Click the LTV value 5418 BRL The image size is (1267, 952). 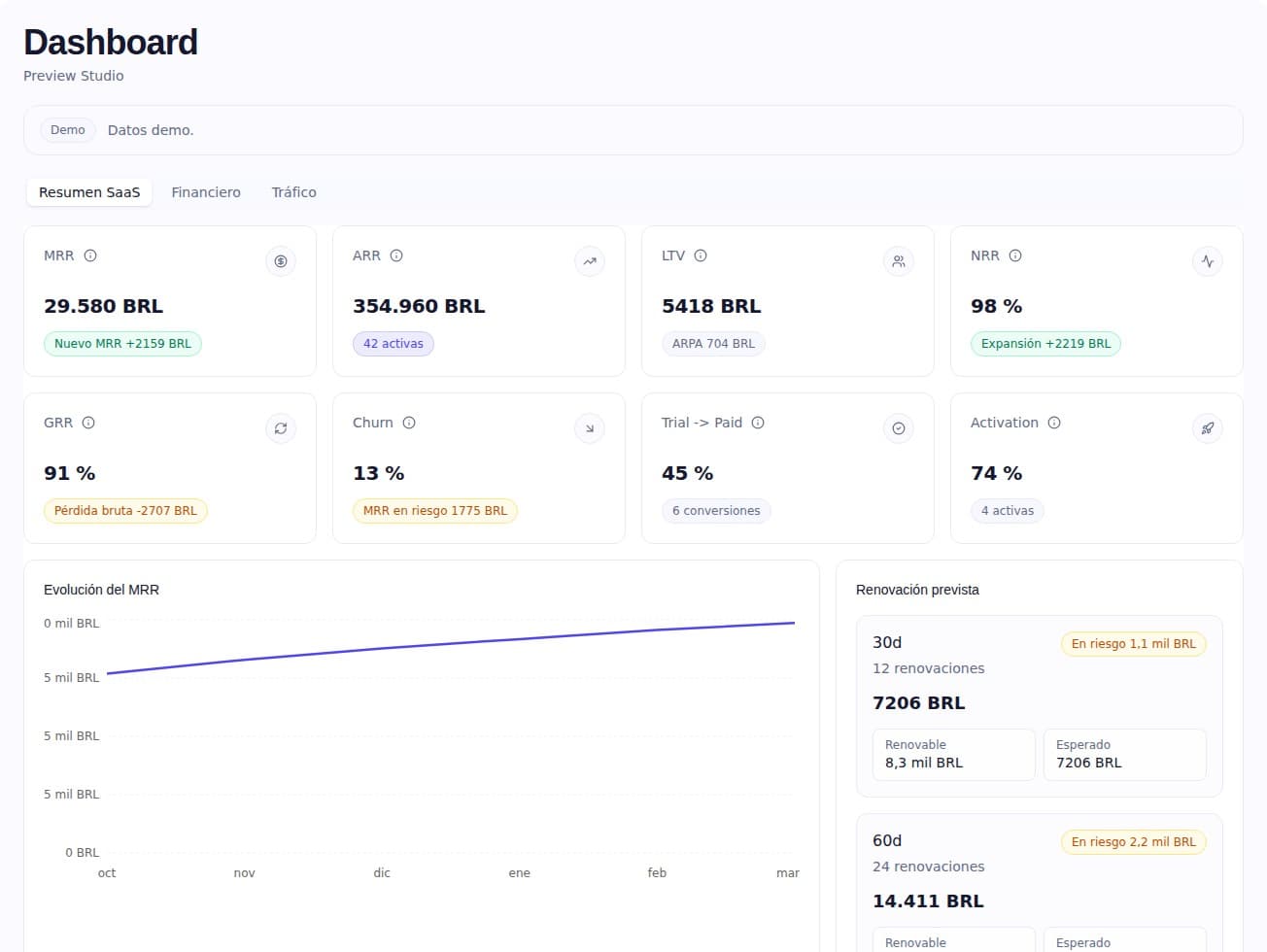tap(711, 306)
